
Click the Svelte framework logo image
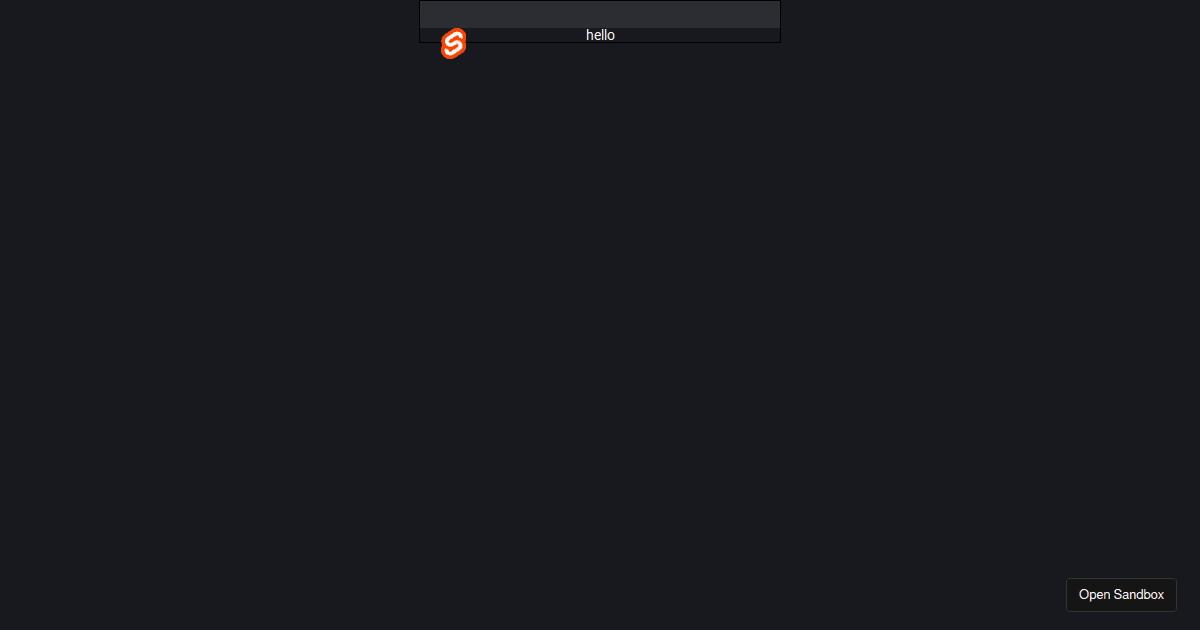click(454, 44)
